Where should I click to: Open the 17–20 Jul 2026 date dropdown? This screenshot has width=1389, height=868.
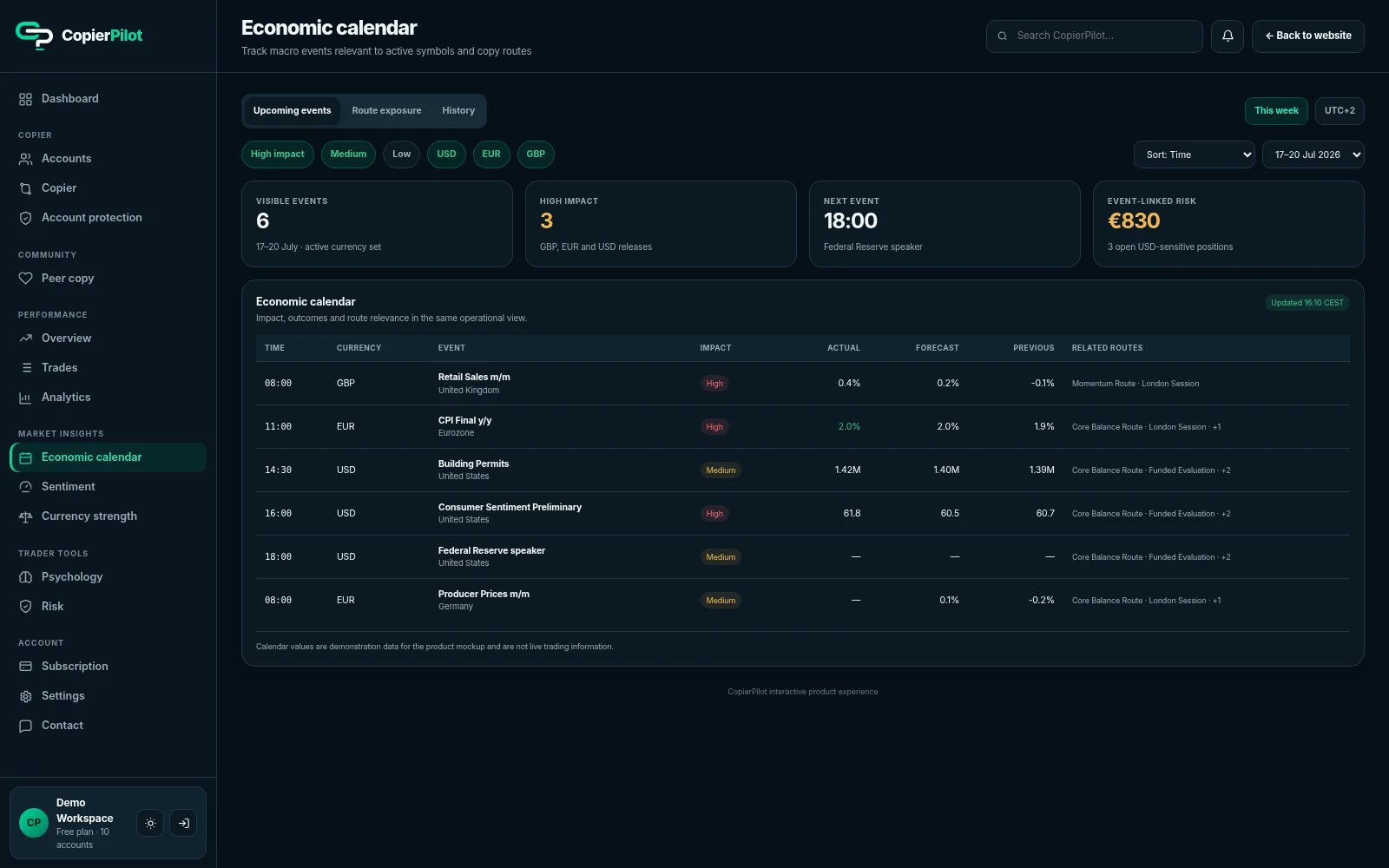[x=1313, y=155]
